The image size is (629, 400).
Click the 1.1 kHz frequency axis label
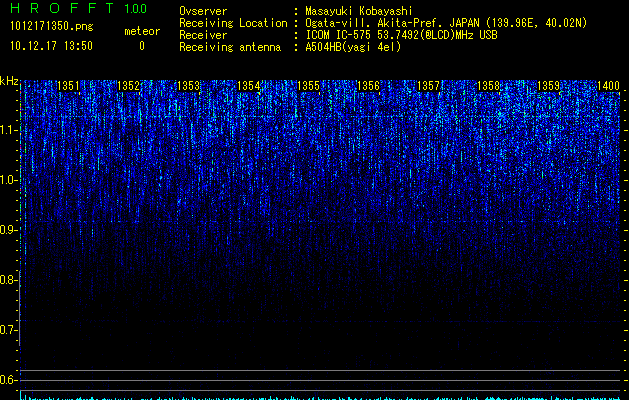(9, 130)
